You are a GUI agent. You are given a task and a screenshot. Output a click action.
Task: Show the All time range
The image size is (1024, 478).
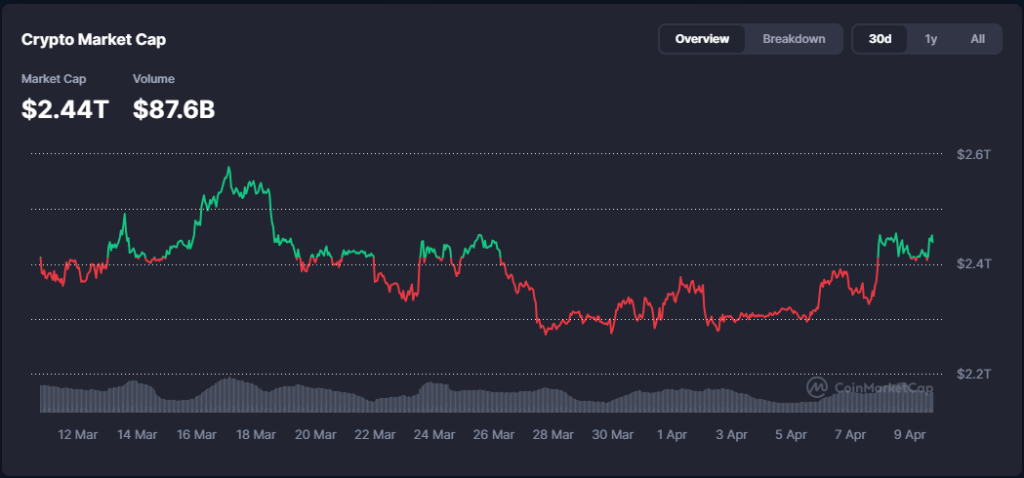[x=977, y=39]
